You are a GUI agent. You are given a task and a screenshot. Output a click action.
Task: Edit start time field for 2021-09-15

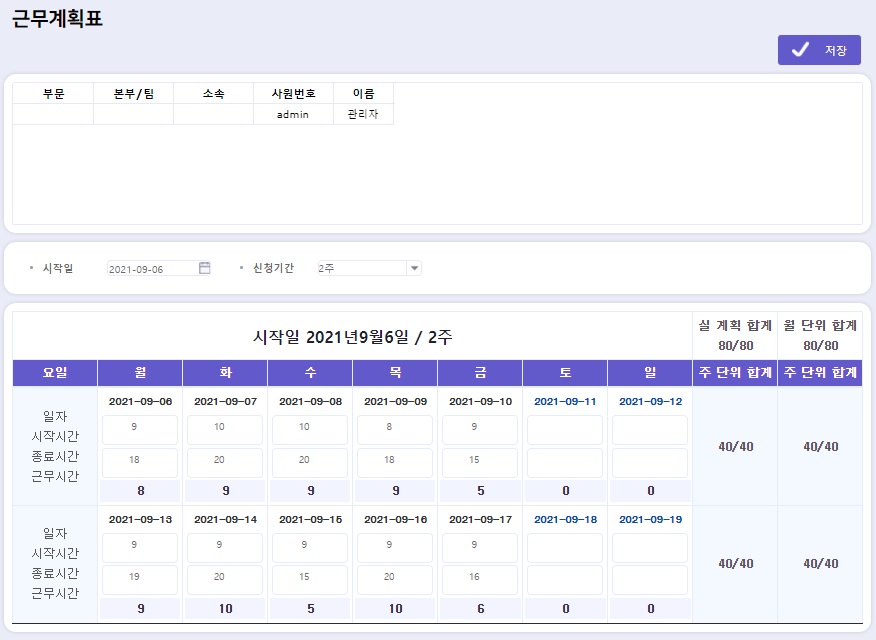click(310, 547)
